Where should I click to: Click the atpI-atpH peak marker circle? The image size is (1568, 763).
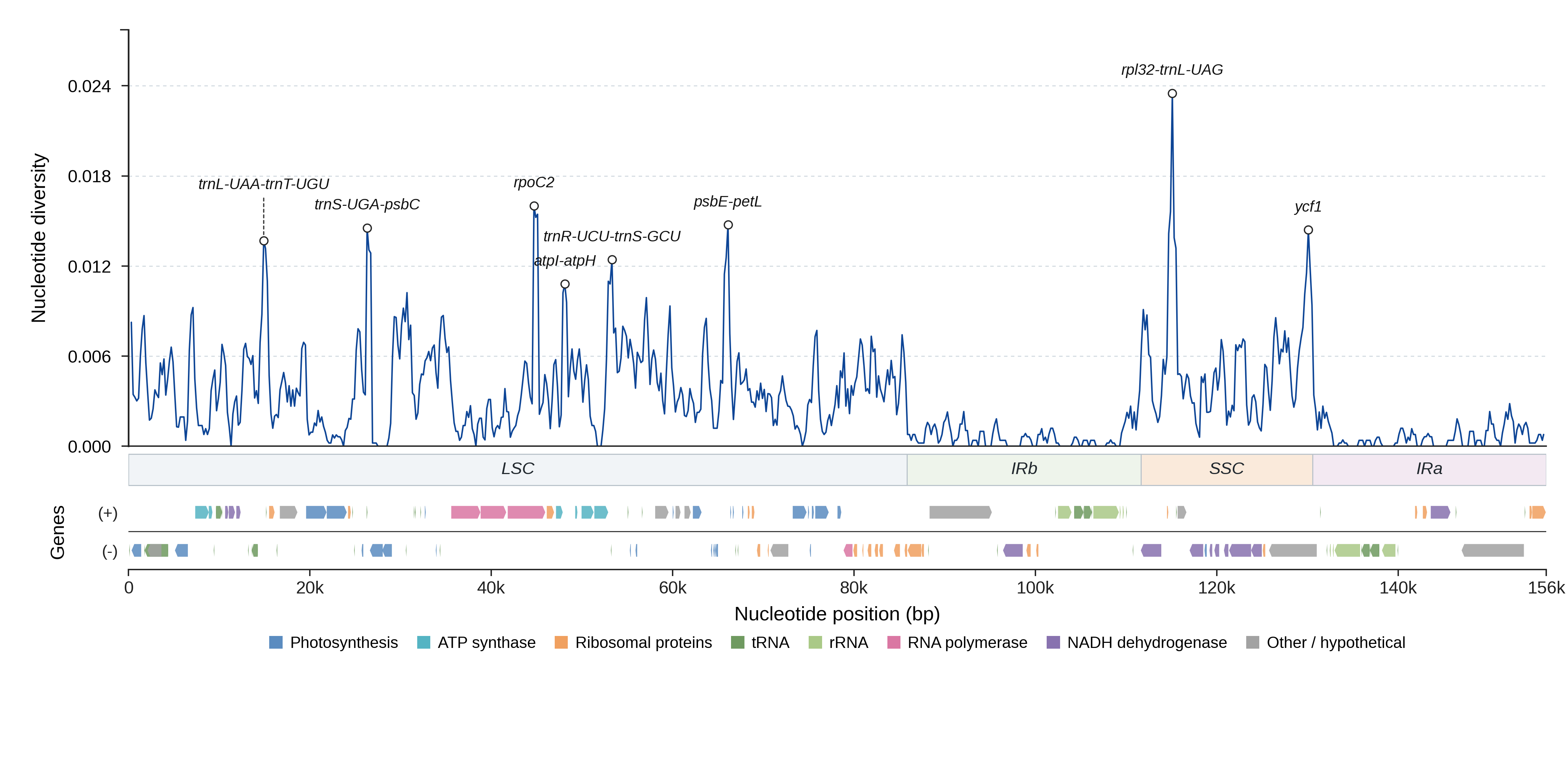click(x=565, y=284)
